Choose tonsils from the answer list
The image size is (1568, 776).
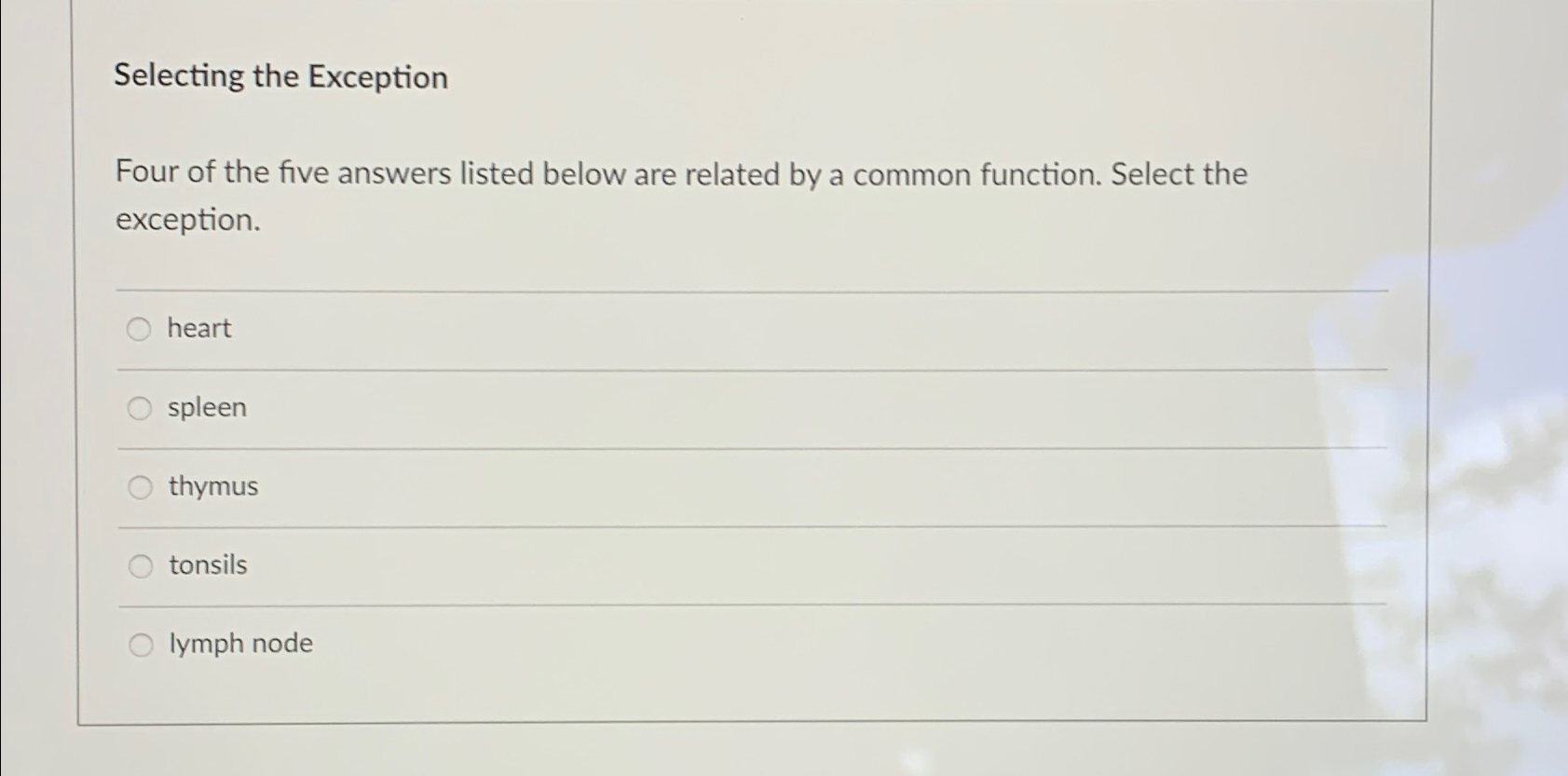coord(140,565)
